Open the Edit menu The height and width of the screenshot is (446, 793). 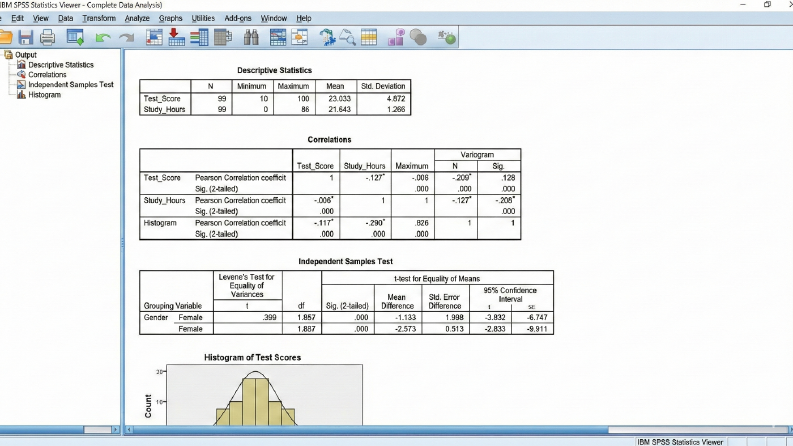18,18
